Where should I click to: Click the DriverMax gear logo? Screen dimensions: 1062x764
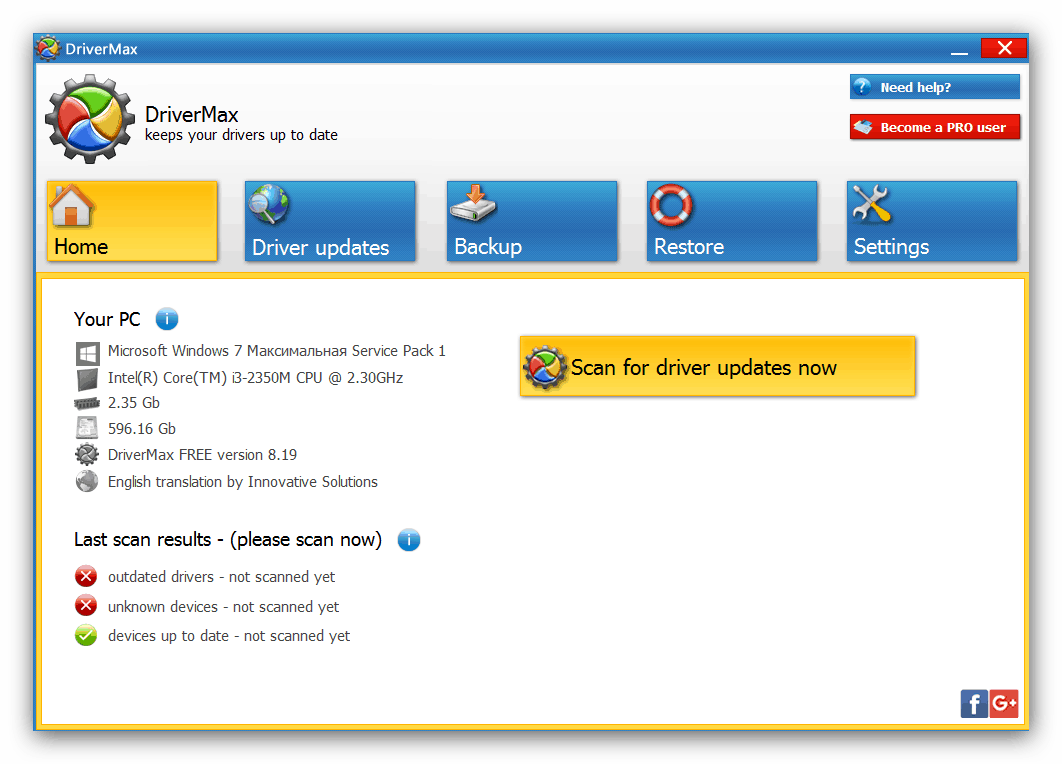point(92,119)
